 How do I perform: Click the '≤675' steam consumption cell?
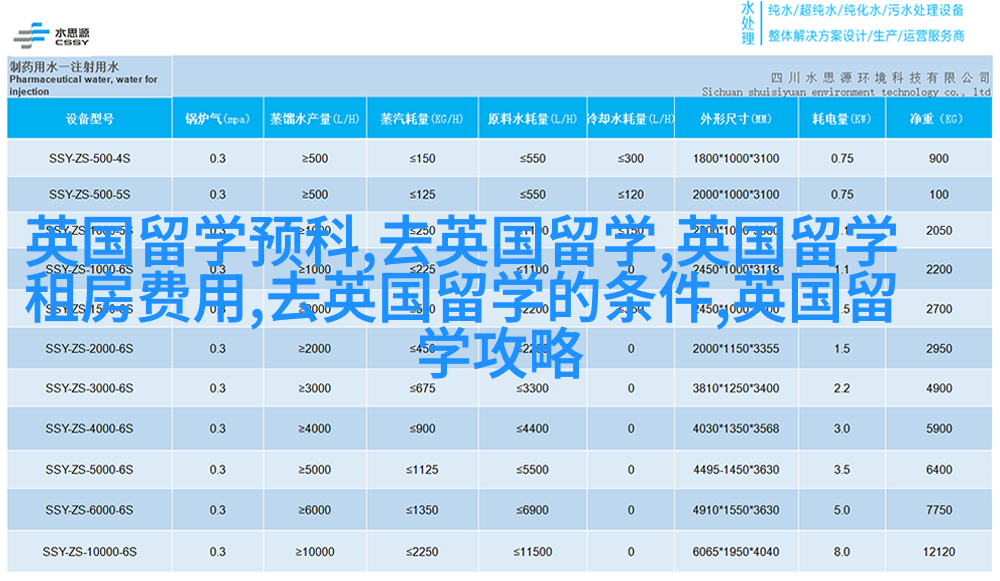(422, 388)
